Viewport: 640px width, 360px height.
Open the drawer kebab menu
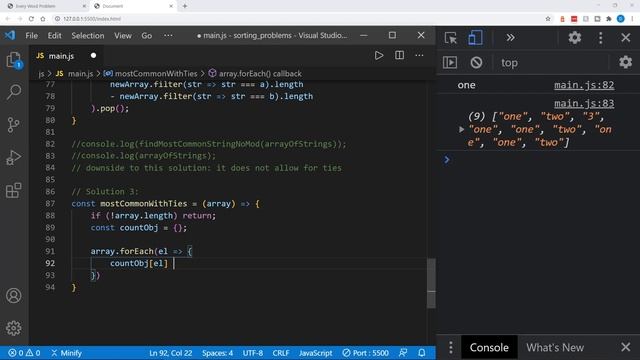pyautogui.click(x=451, y=347)
